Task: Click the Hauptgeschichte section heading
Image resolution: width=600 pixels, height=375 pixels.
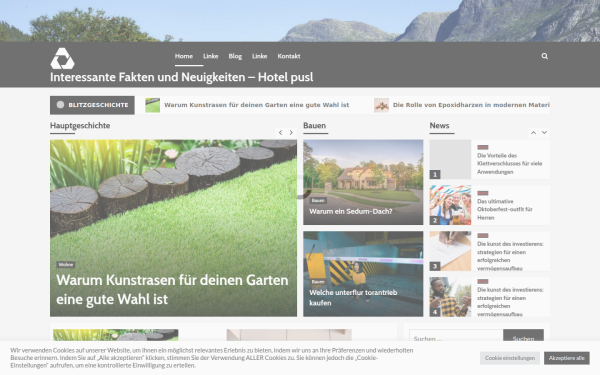Action: tap(80, 126)
